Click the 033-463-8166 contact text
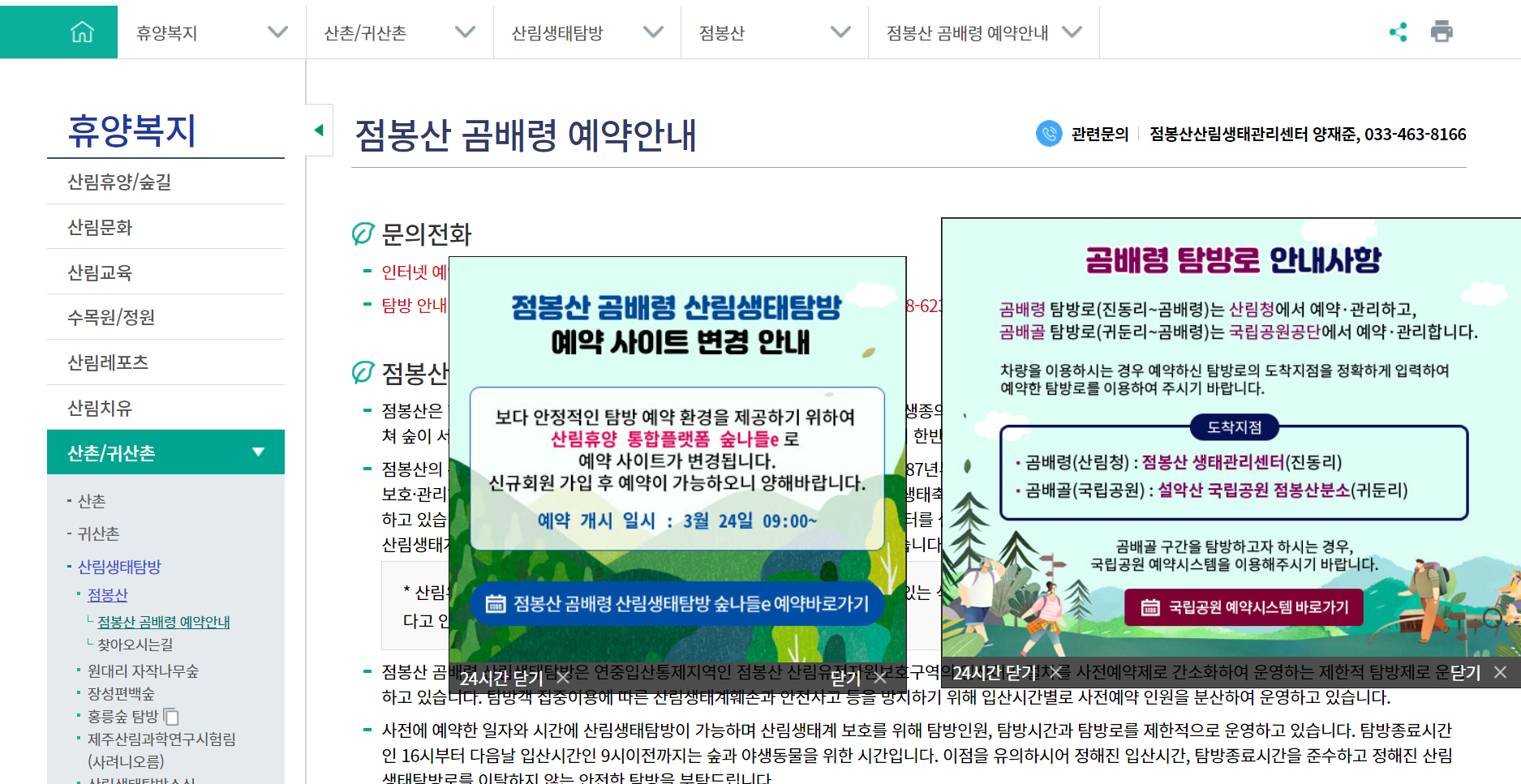This screenshot has width=1521, height=784. tap(1416, 134)
